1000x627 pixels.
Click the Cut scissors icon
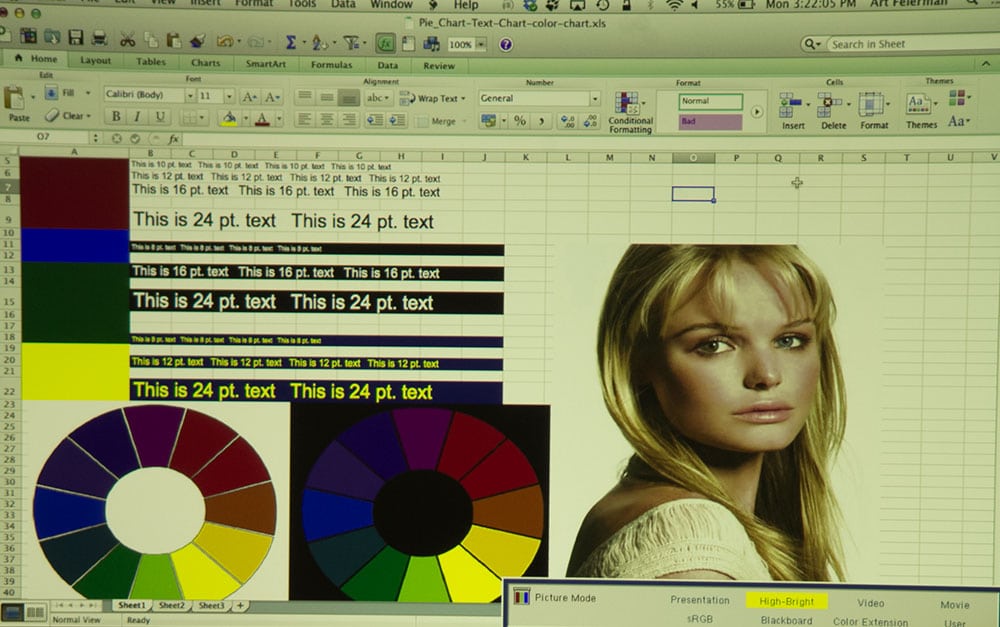pyautogui.click(x=127, y=40)
